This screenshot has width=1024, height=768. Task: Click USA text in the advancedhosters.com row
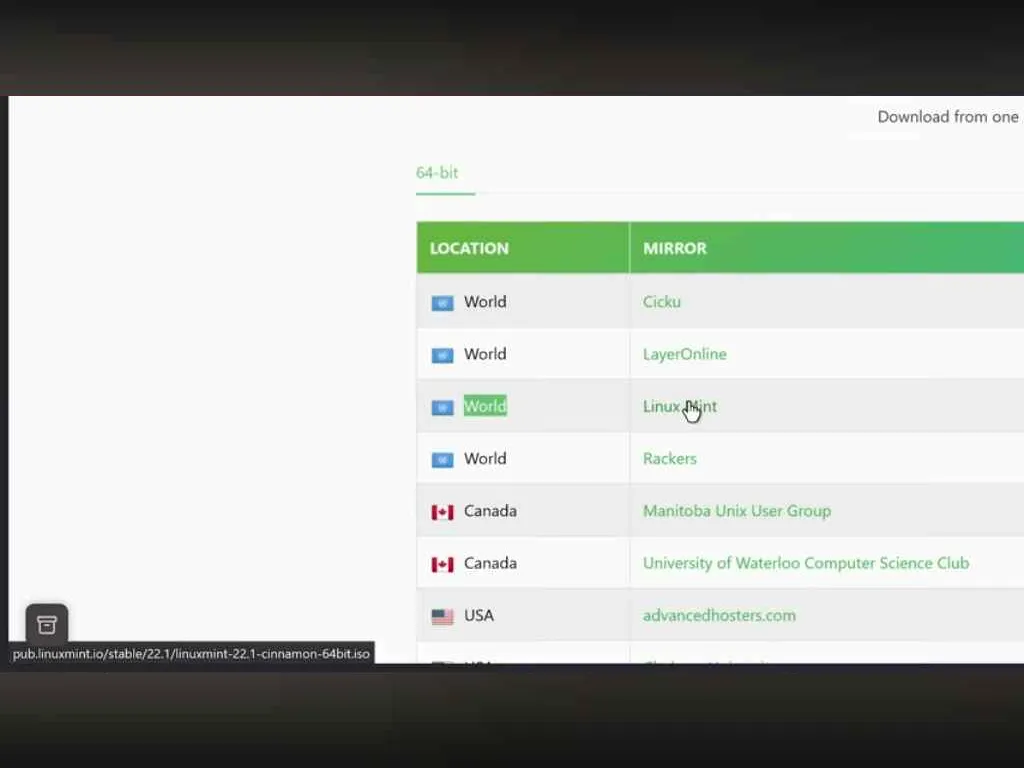click(479, 615)
